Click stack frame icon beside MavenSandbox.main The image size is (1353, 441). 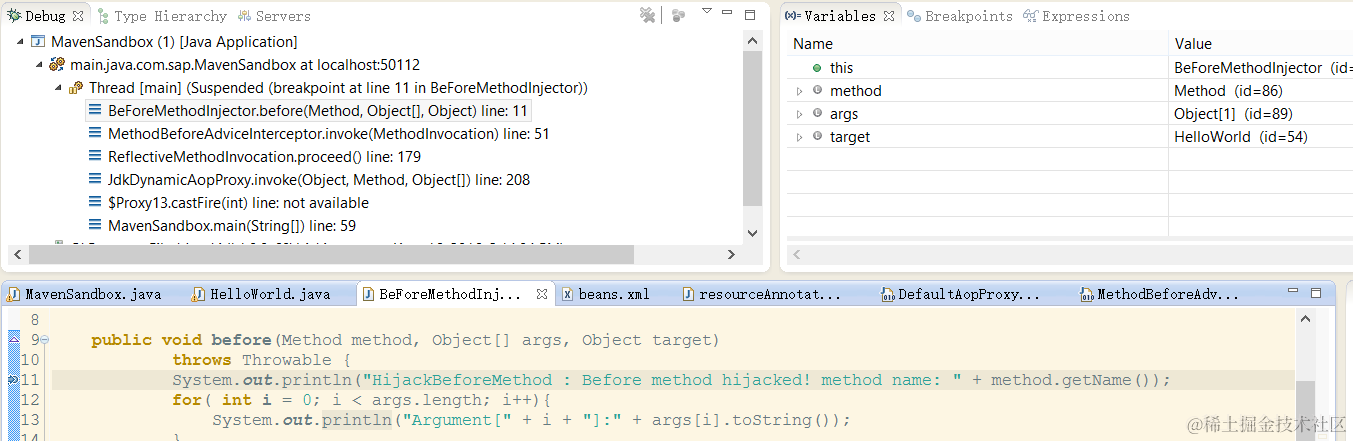[96, 226]
